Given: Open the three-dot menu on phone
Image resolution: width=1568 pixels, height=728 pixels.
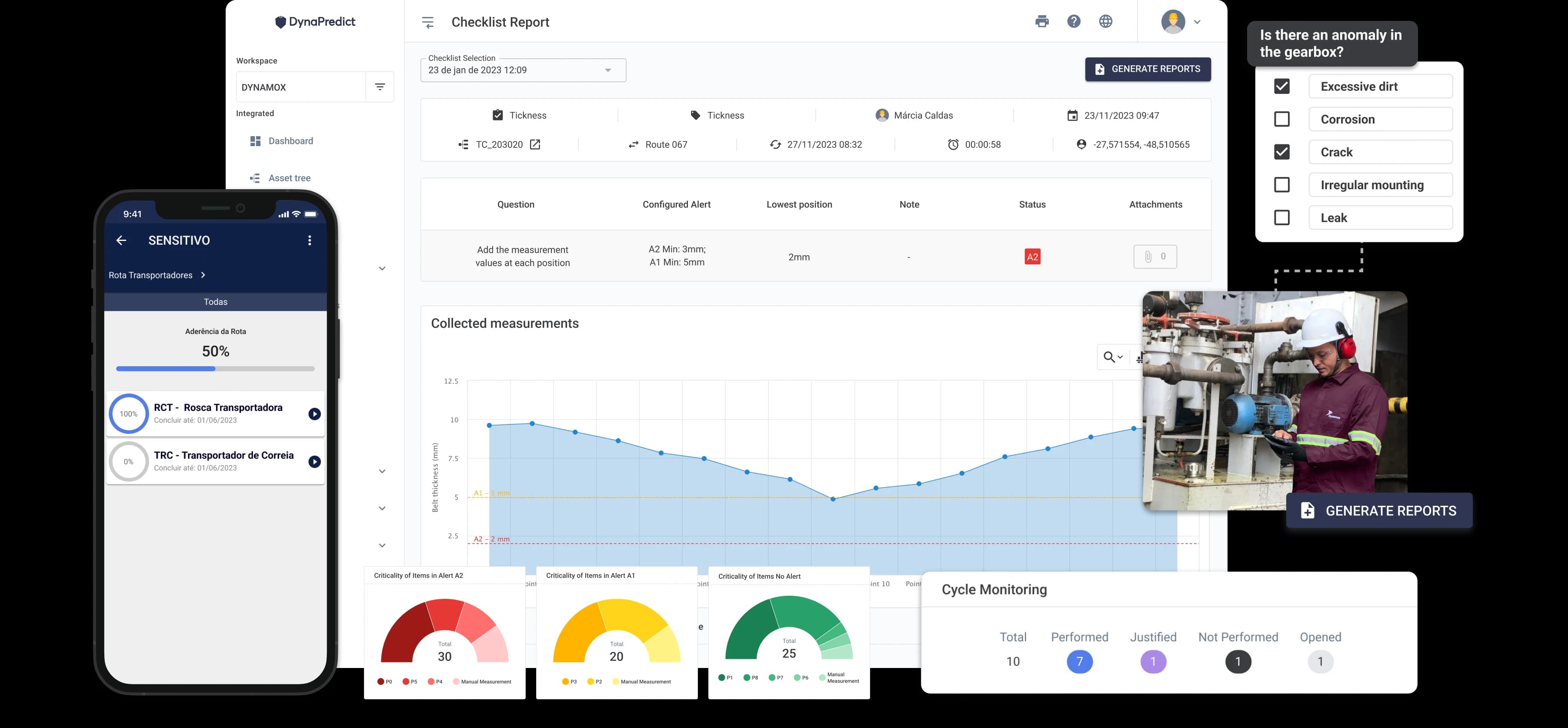Looking at the screenshot, I should click(310, 240).
